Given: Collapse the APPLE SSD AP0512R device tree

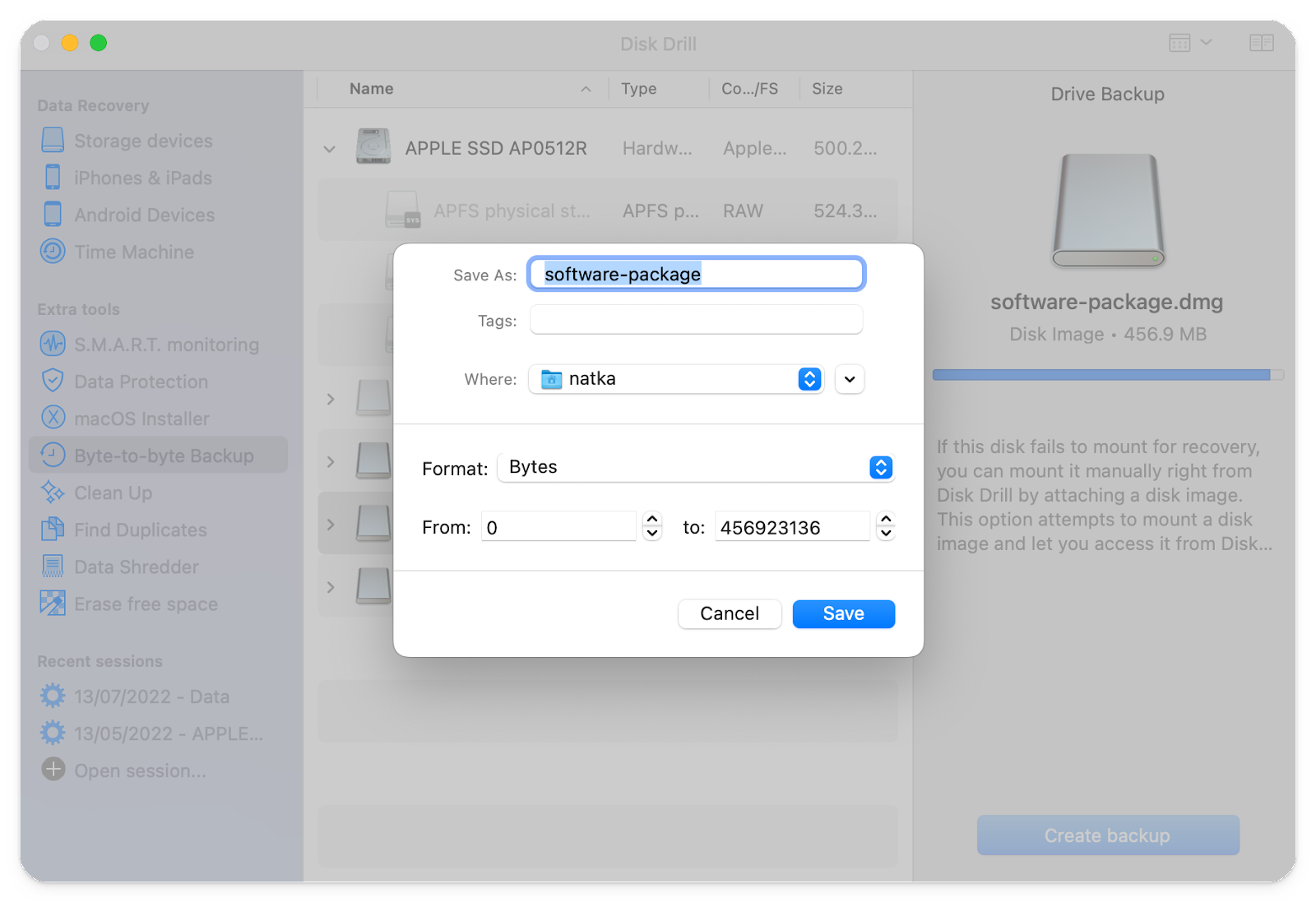Looking at the screenshot, I should click(330, 149).
